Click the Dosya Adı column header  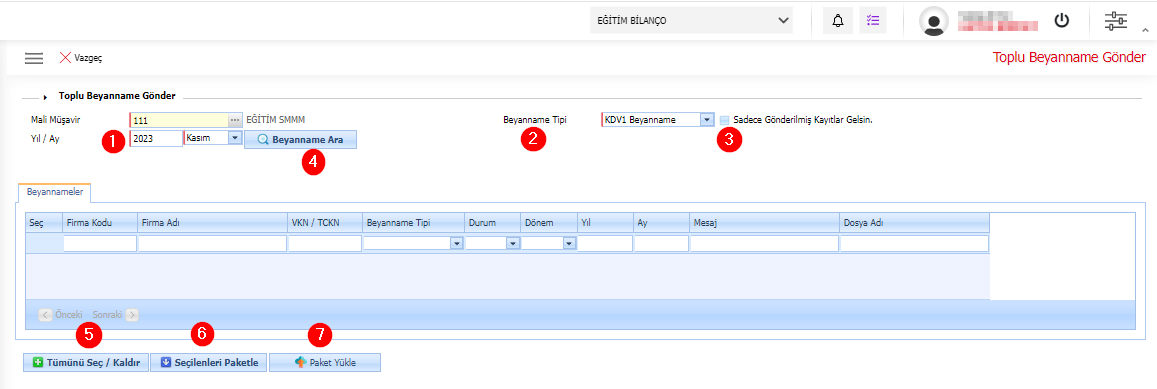click(x=914, y=222)
